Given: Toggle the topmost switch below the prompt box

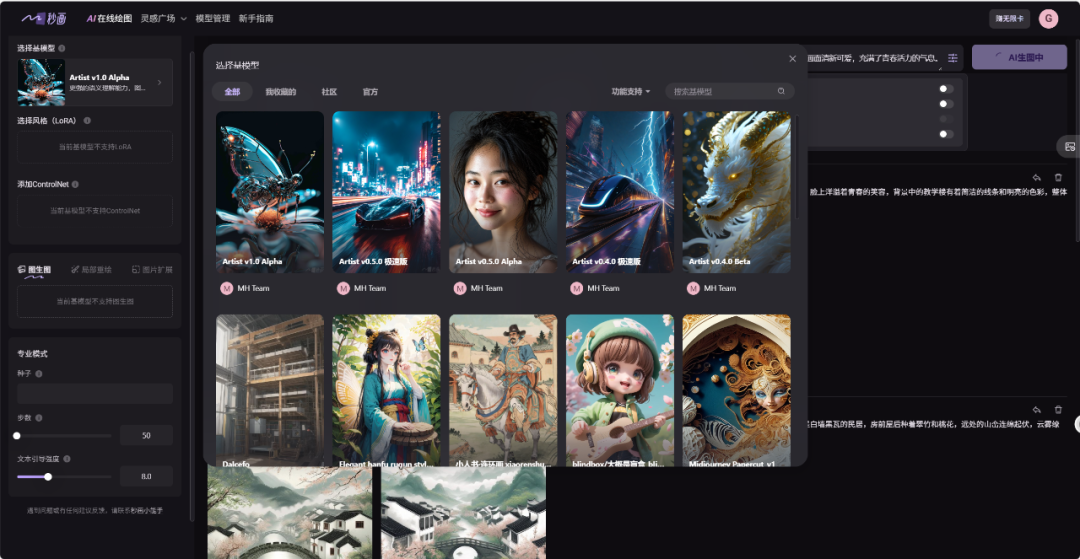Looking at the screenshot, I should coord(946,89).
